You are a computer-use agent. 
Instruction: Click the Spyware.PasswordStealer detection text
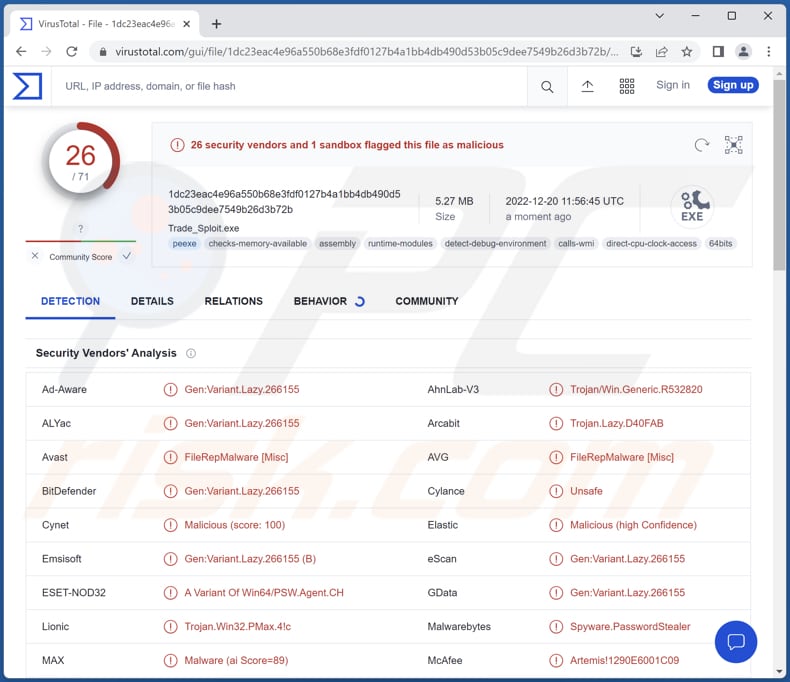pos(630,627)
